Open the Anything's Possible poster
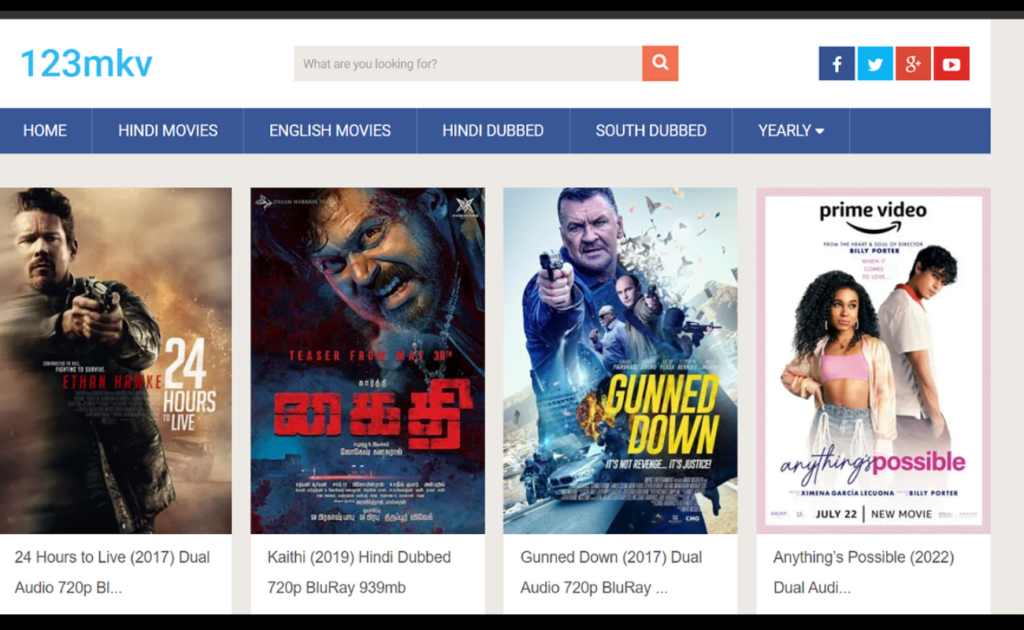The height and width of the screenshot is (630, 1024). (873, 360)
